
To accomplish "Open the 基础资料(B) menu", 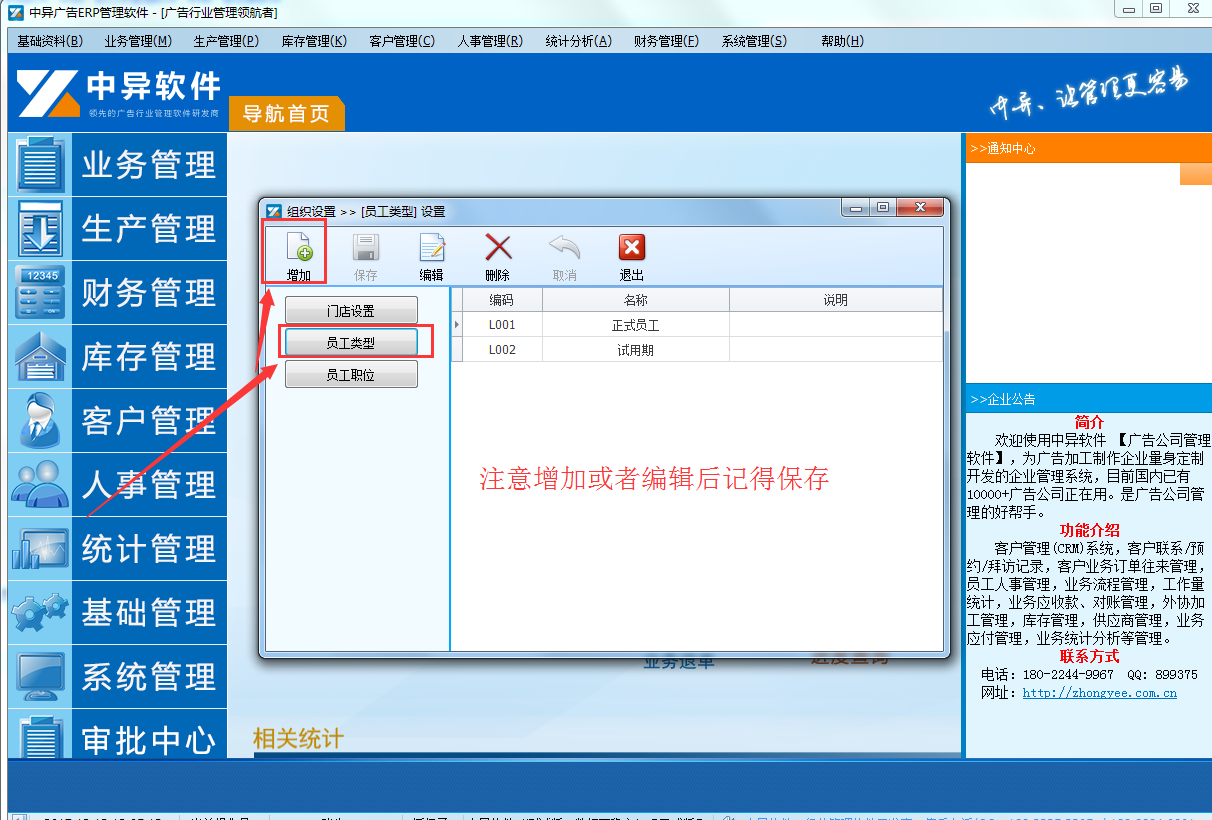I will [50, 41].
